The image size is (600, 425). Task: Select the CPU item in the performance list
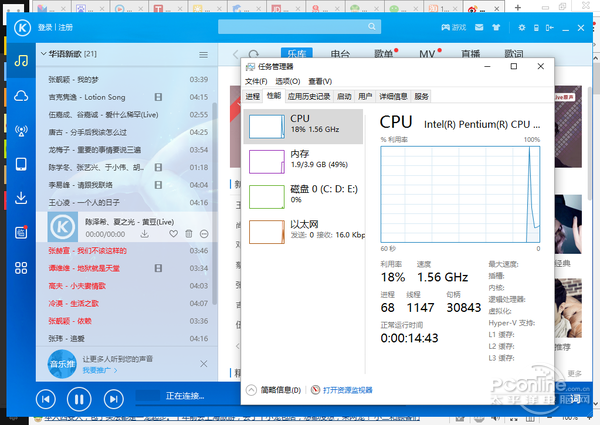[x=303, y=127]
